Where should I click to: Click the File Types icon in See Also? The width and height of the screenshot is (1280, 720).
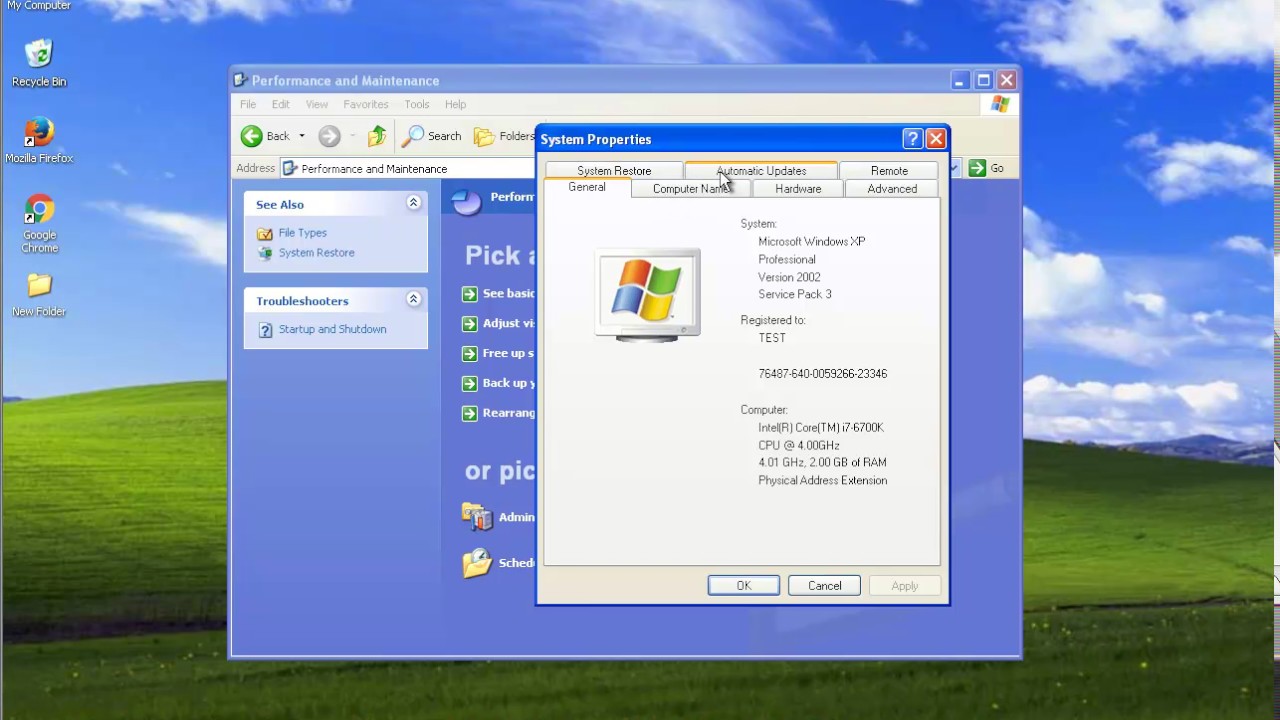pos(265,233)
